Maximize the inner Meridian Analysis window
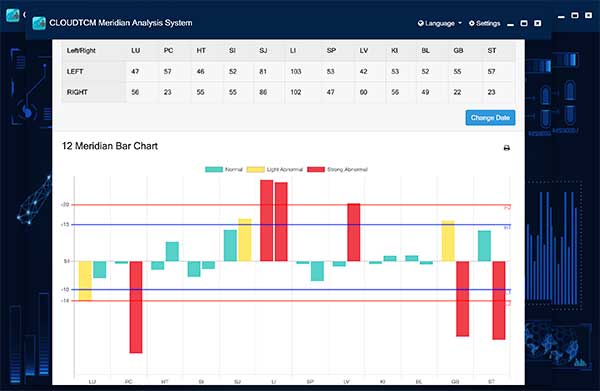Screen dimensions: 600x391 524,23
